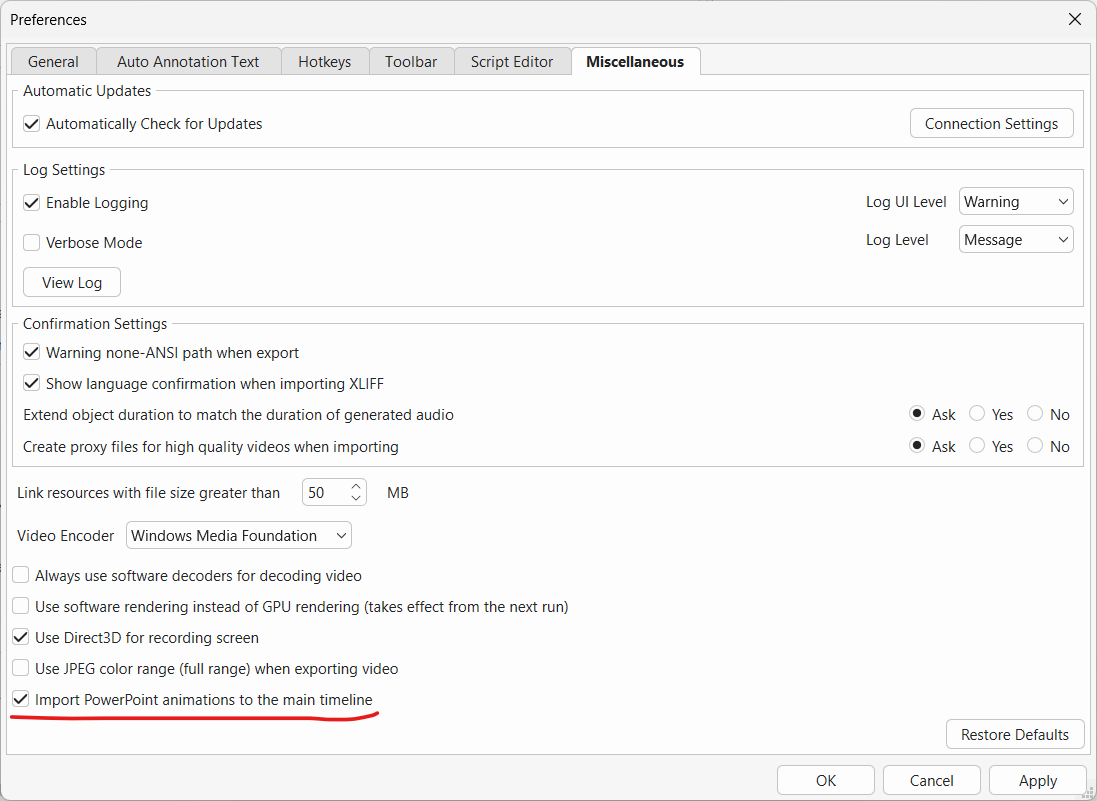Select the Script Editor tab

click(x=511, y=62)
